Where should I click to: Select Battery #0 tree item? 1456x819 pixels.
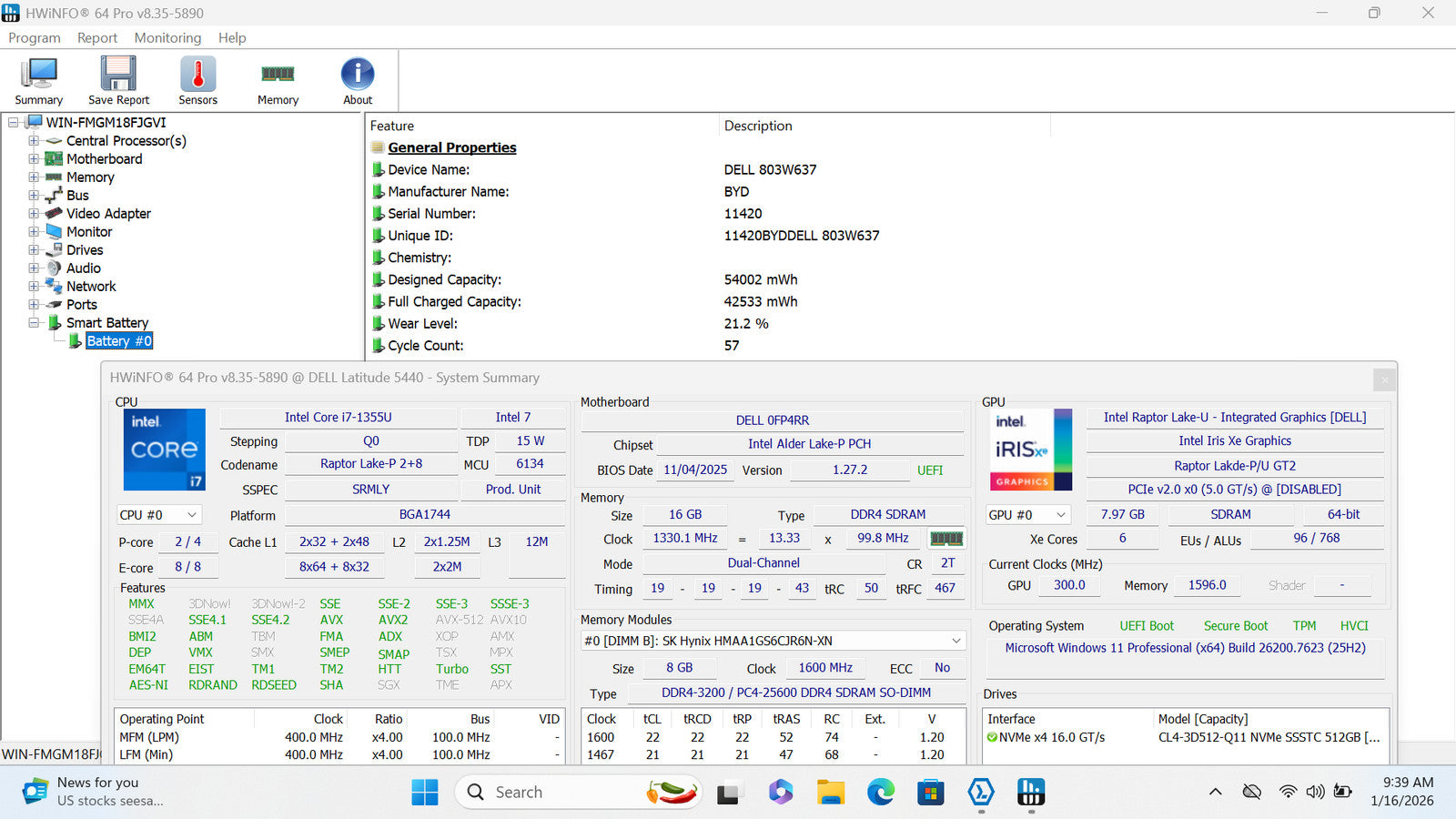119,341
